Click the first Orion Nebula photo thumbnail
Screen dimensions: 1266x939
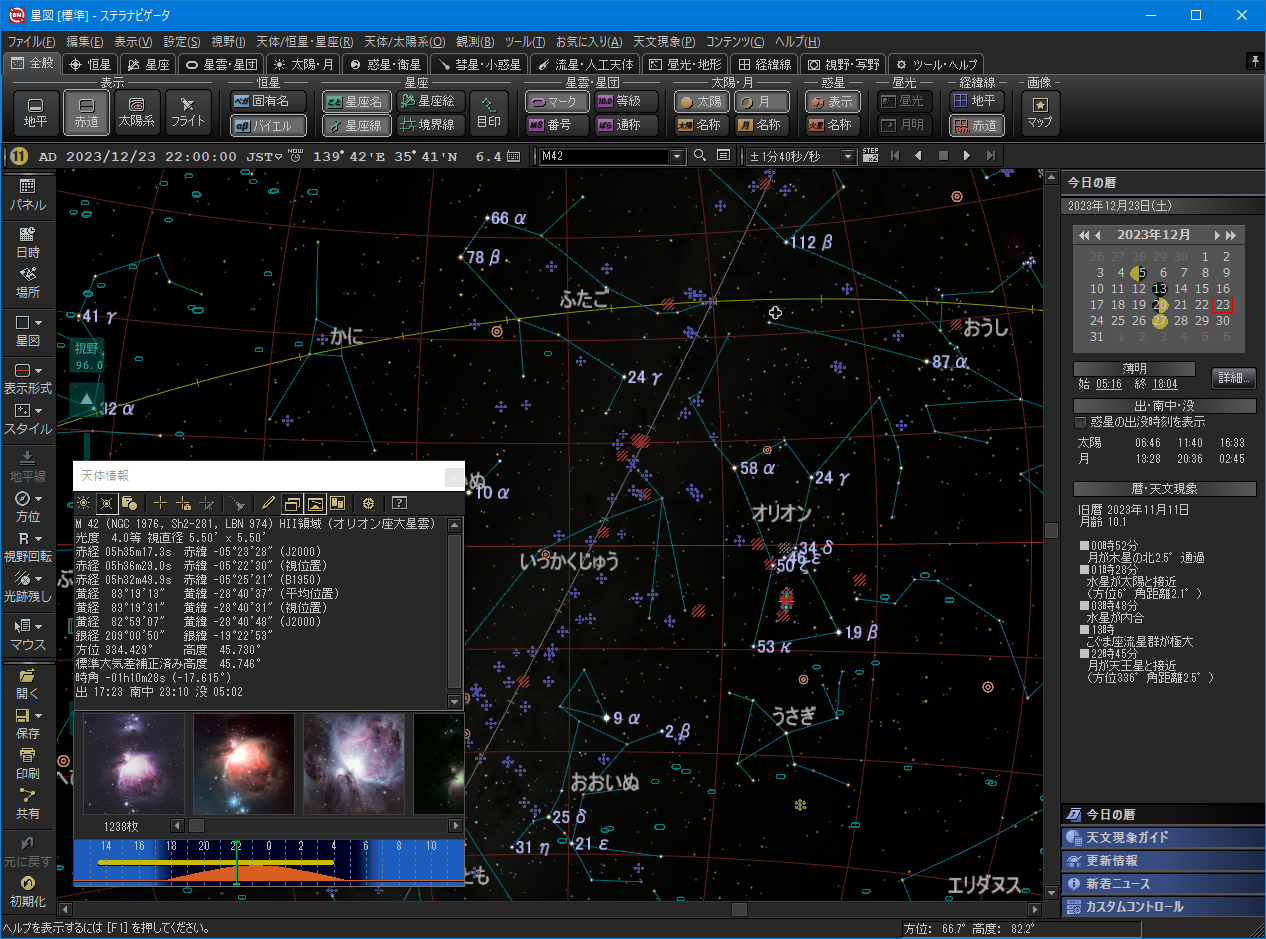point(134,763)
